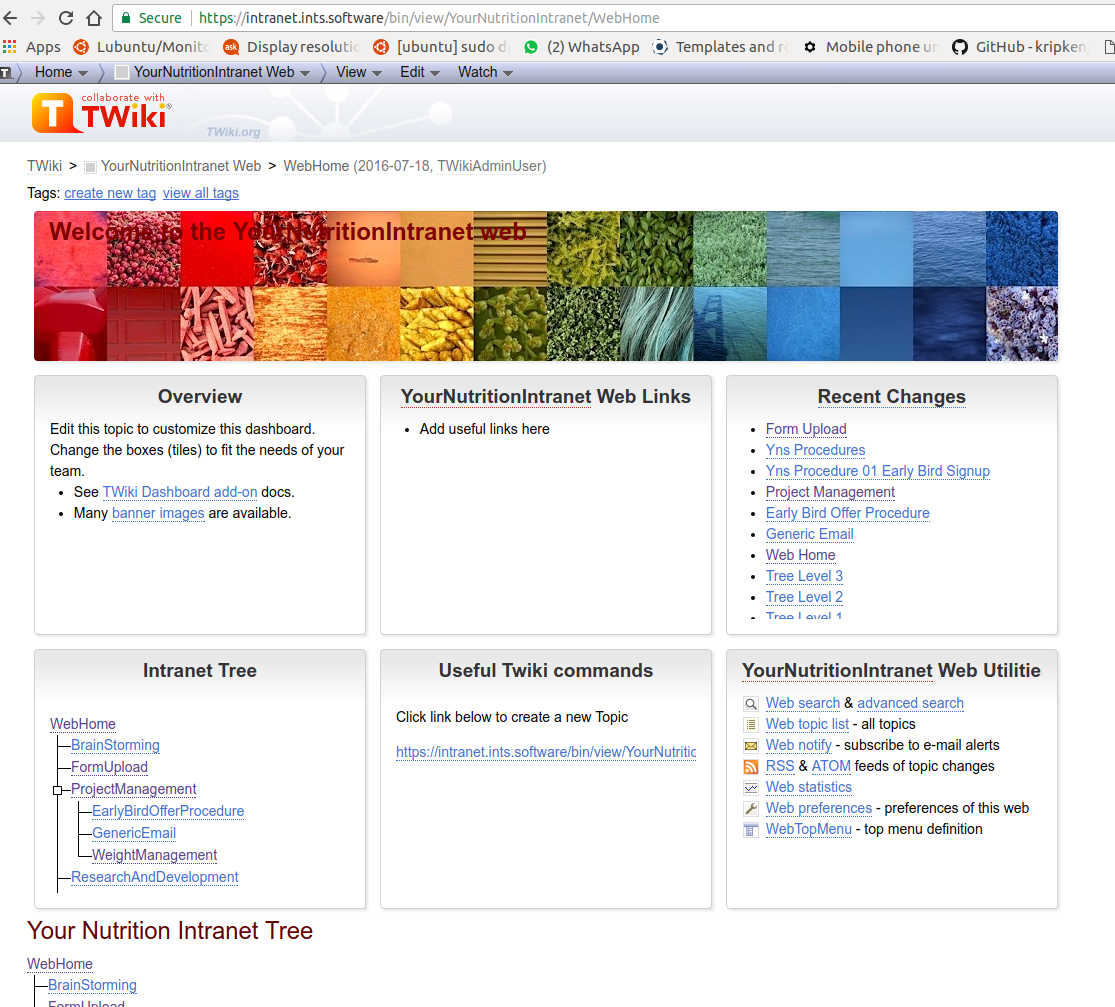Click the browser reload icon

click(66, 18)
